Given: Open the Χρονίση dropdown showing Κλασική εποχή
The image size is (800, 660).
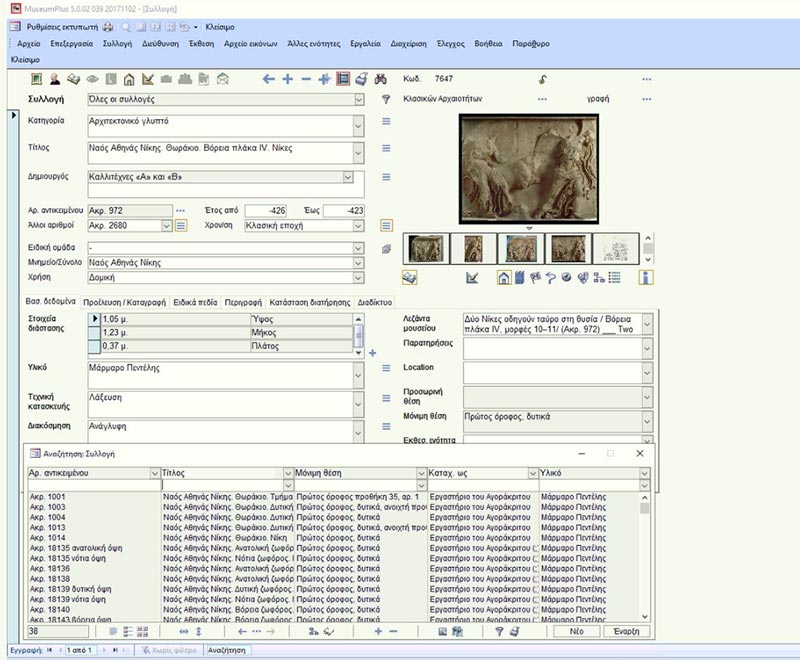Looking at the screenshot, I should tap(359, 226).
